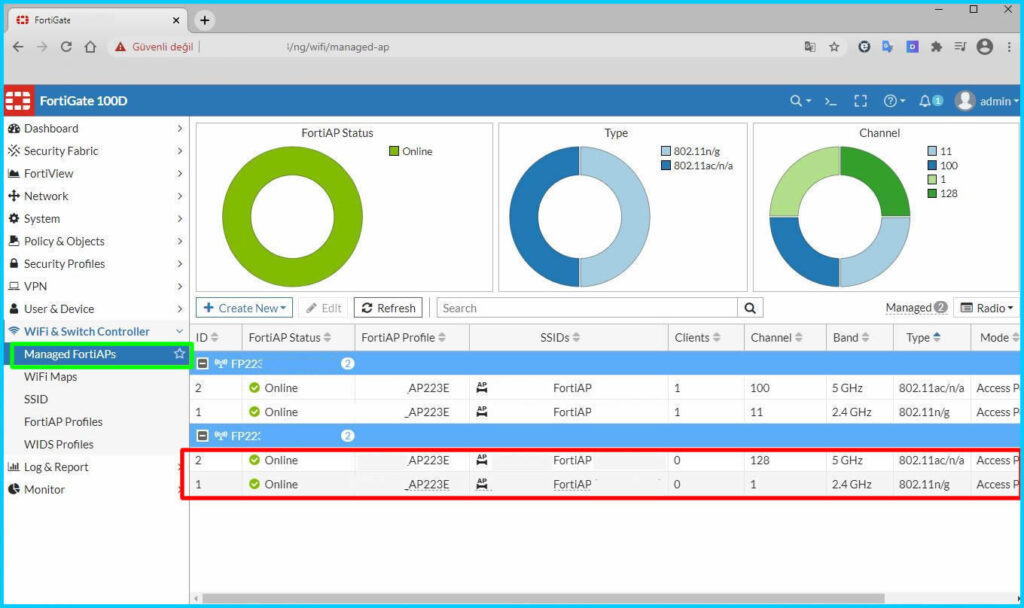Image resolution: width=1024 pixels, height=608 pixels.
Task: Open FortiAP Profiles page
Action: (63, 422)
